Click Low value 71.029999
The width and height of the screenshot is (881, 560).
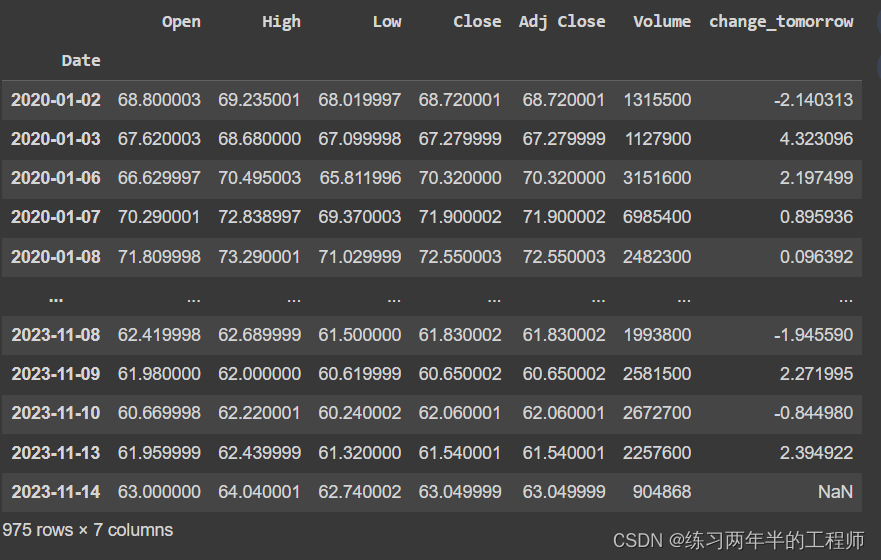(x=360, y=257)
